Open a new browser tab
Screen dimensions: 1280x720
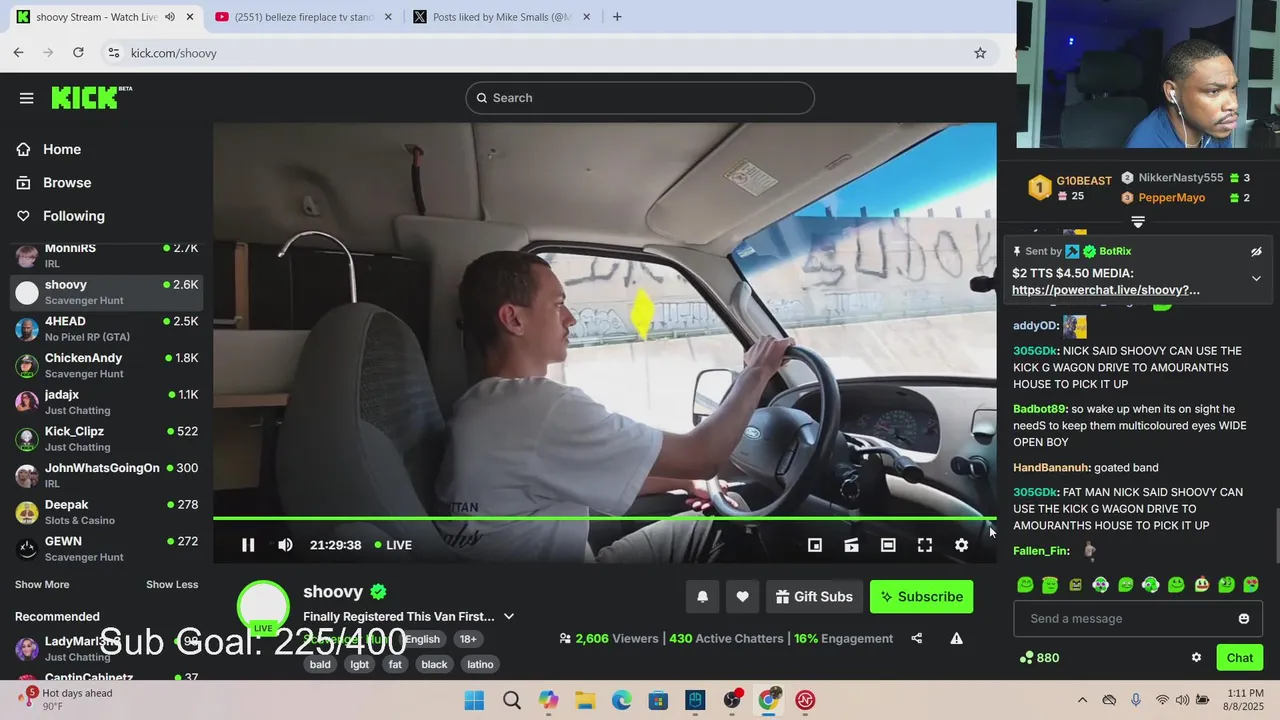pos(617,17)
